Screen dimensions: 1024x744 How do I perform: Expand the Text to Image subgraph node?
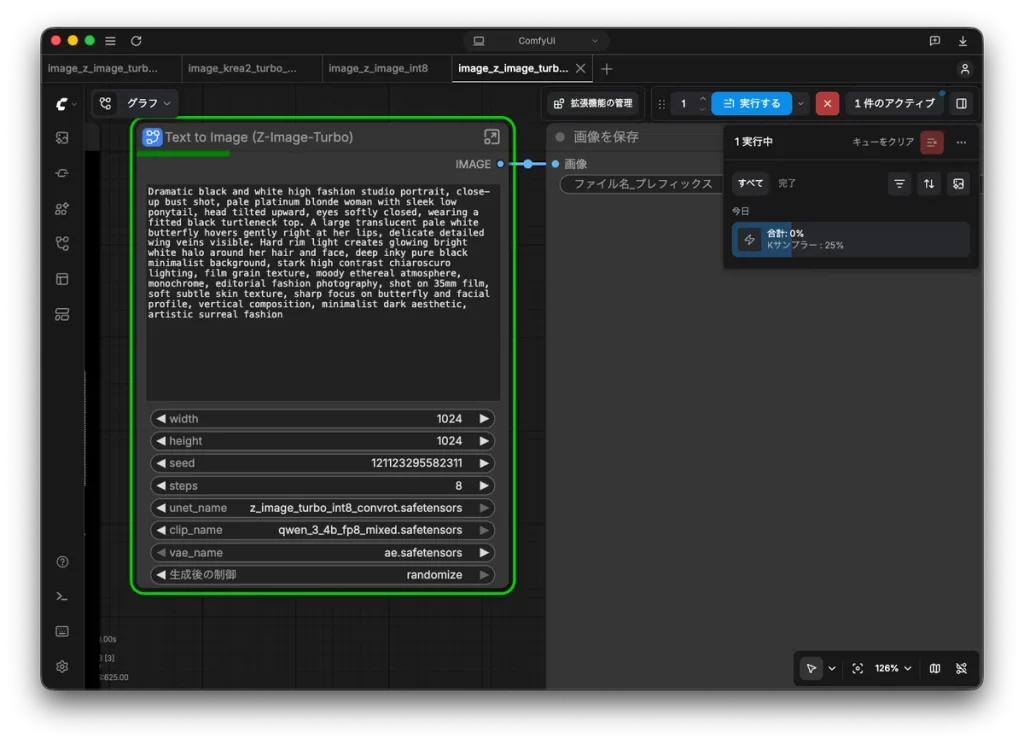pos(491,137)
